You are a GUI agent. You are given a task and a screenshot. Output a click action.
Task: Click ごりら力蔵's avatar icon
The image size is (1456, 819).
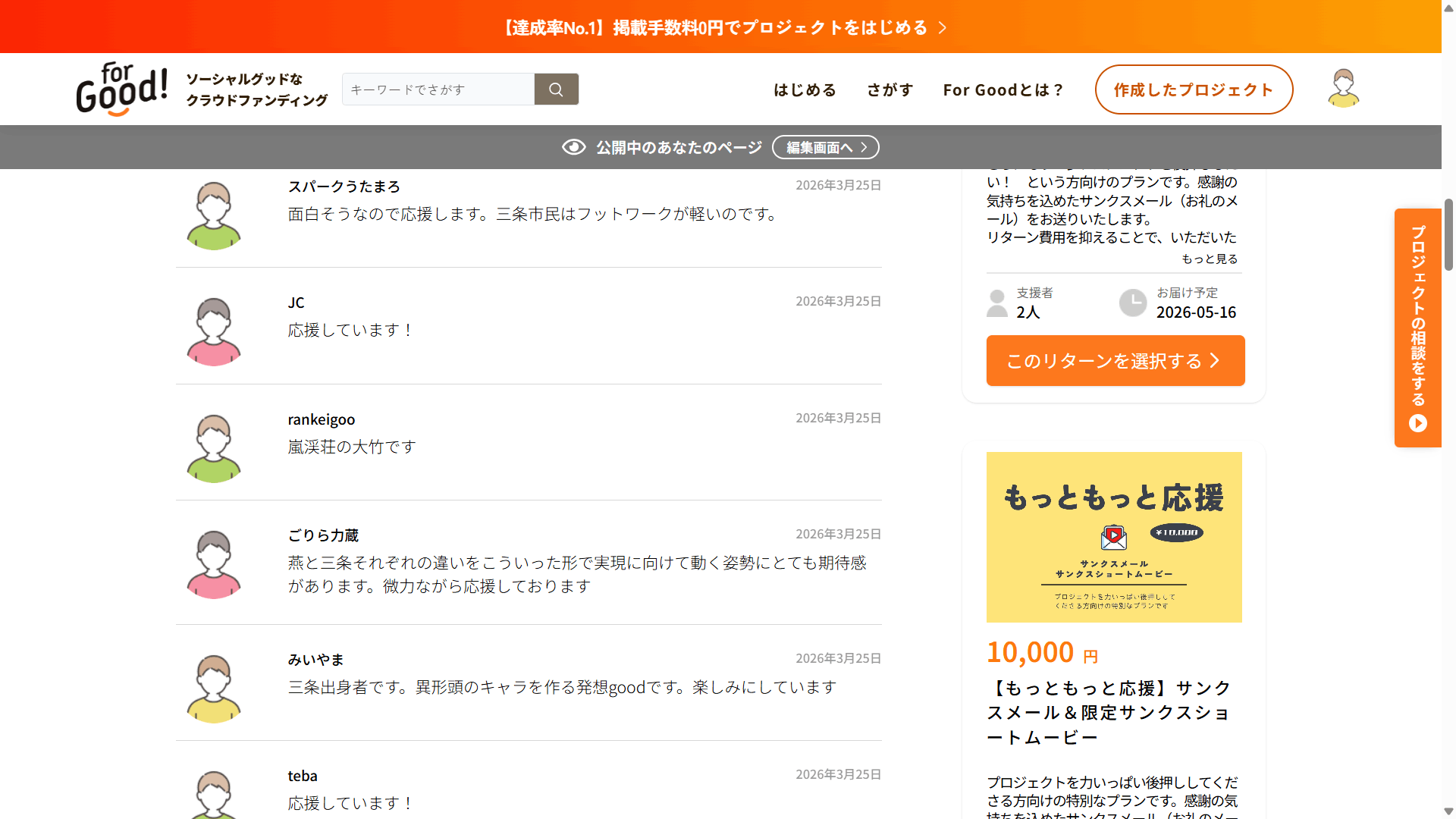214,564
